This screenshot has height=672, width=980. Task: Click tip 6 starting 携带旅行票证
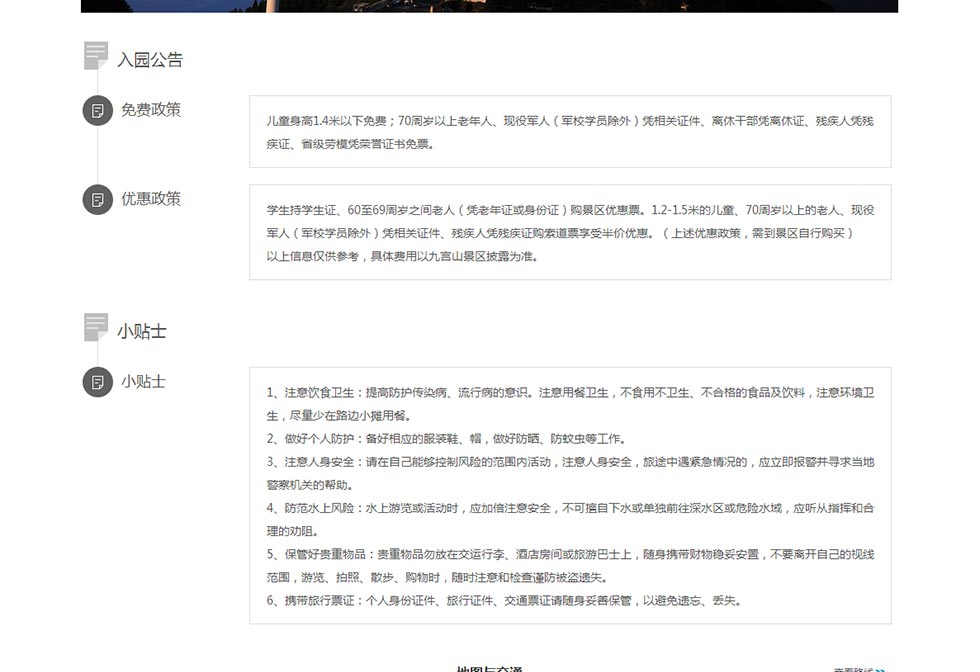pos(504,601)
